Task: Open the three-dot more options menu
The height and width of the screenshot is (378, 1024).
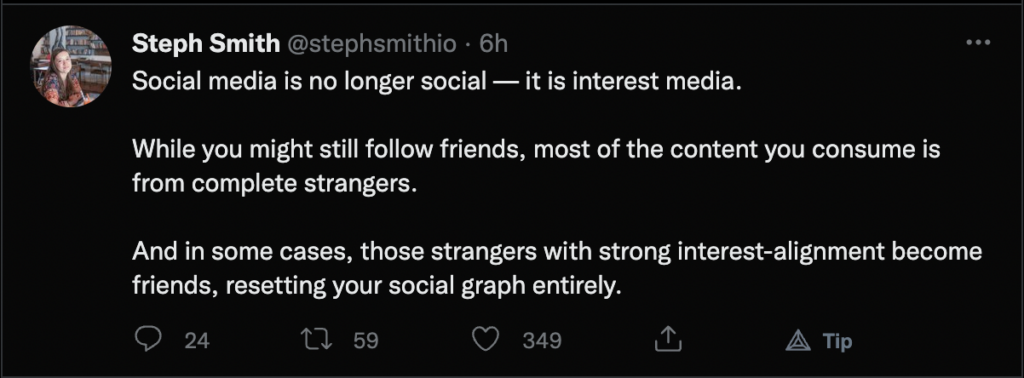Action: (978, 42)
